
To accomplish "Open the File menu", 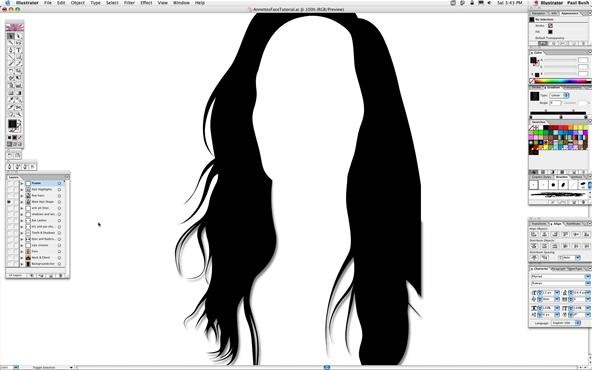I will [48, 3].
